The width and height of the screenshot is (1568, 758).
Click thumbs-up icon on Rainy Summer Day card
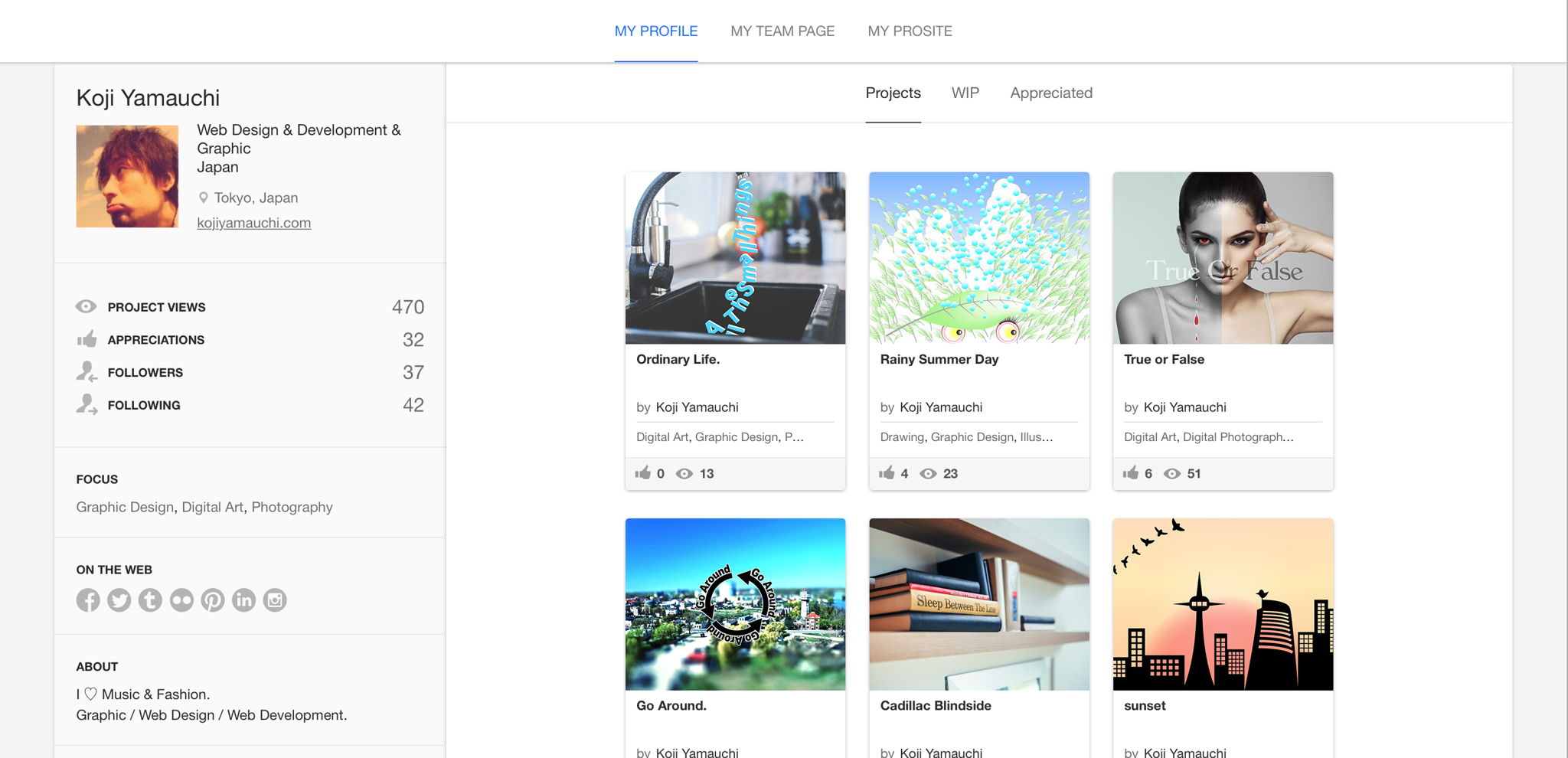[x=887, y=473]
